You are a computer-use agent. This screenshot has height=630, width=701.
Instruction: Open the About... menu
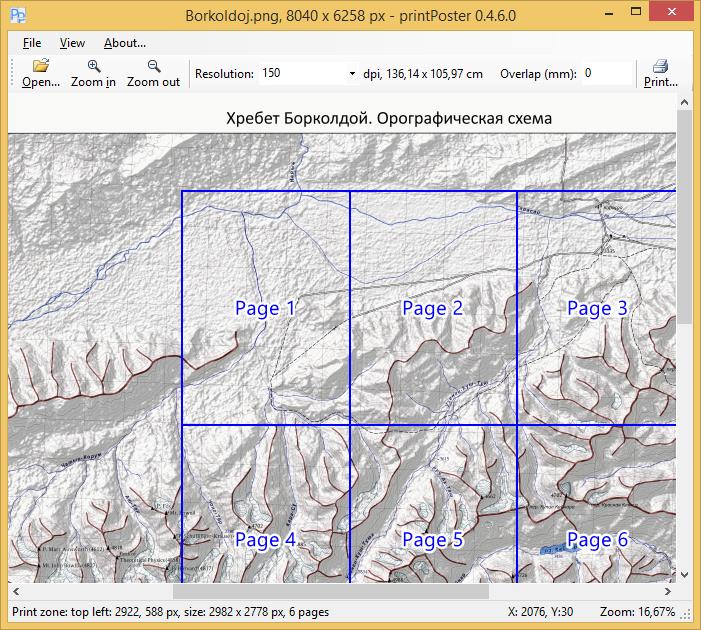click(124, 43)
